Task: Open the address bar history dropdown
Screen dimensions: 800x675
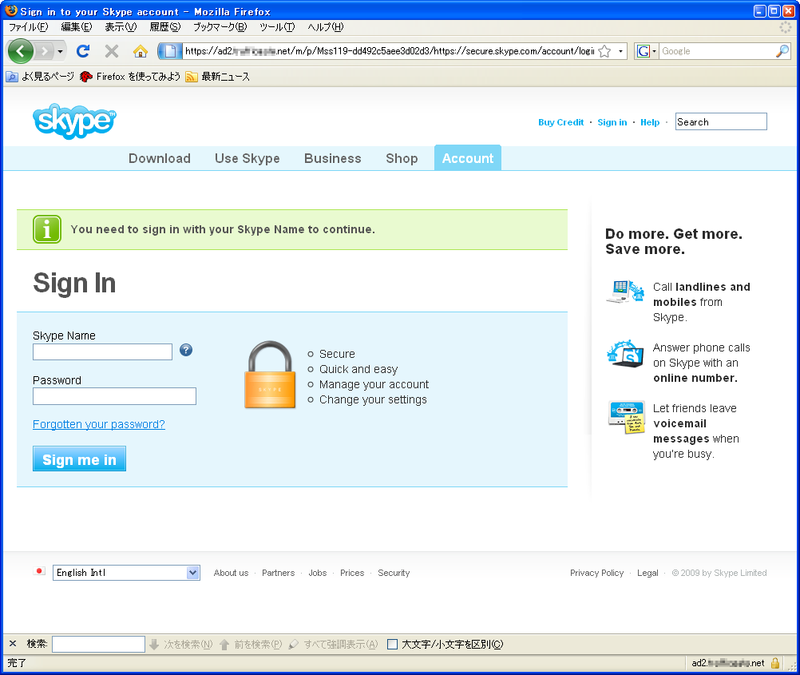Action: [620, 51]
